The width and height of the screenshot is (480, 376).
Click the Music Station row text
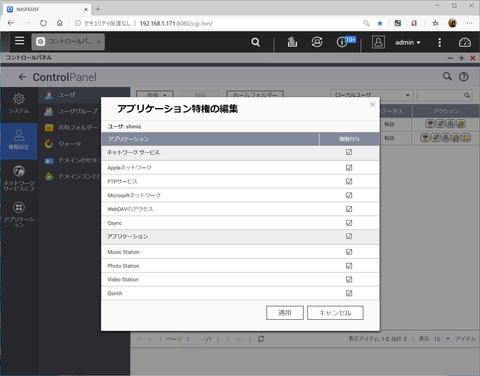pyautogui.click(x=124, y=252)
